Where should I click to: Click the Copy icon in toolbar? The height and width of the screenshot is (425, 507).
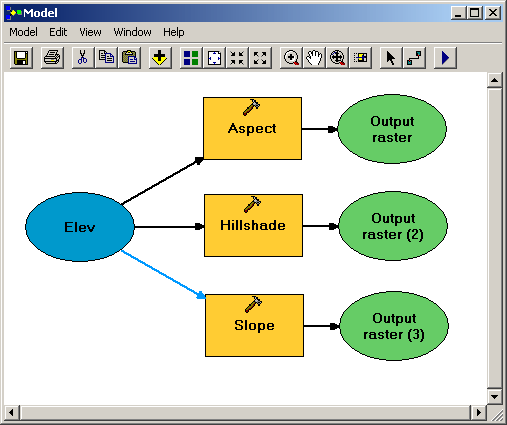[106, 58]
